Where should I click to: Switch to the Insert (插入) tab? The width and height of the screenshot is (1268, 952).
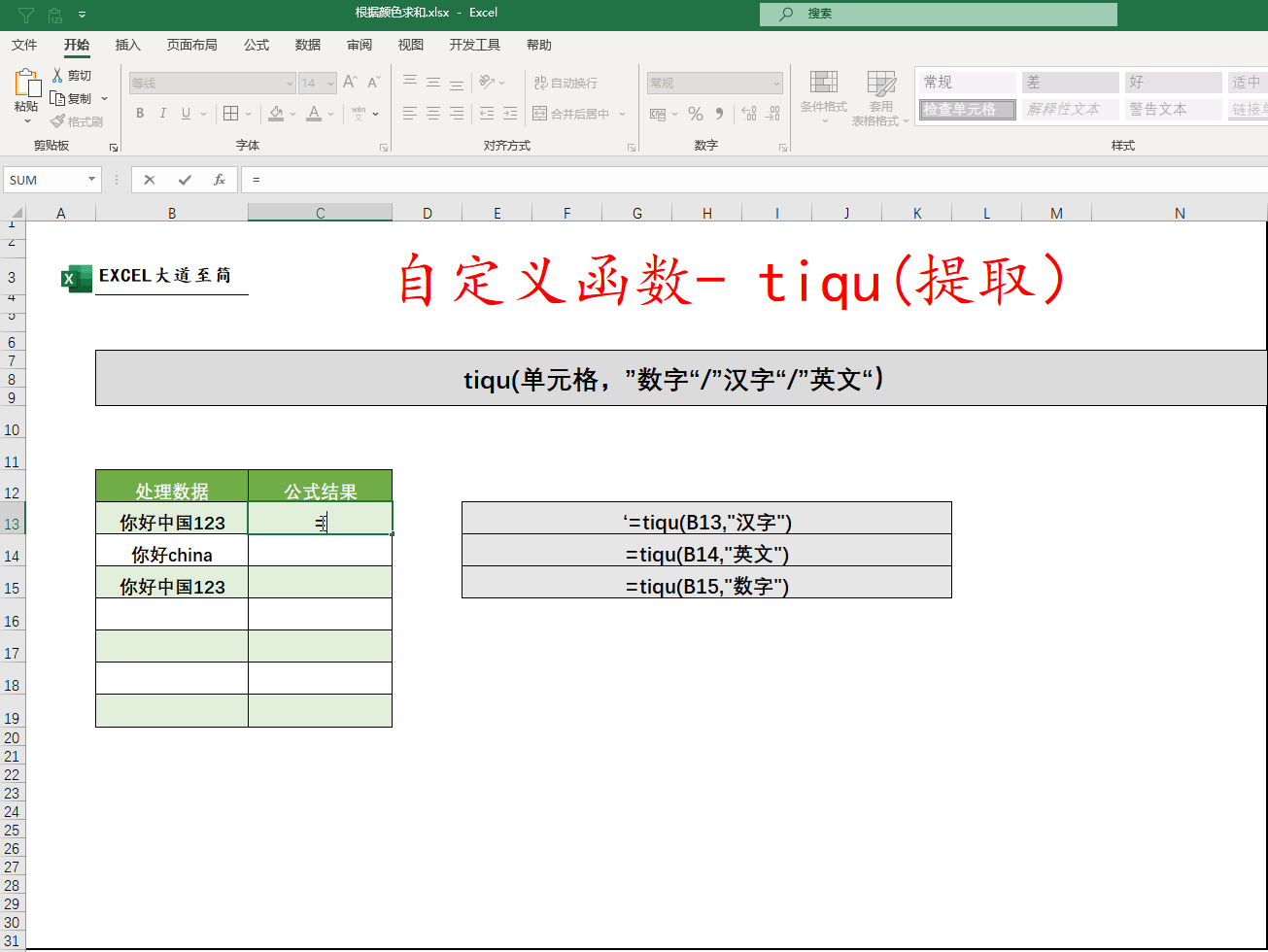[x=127, y=45]
